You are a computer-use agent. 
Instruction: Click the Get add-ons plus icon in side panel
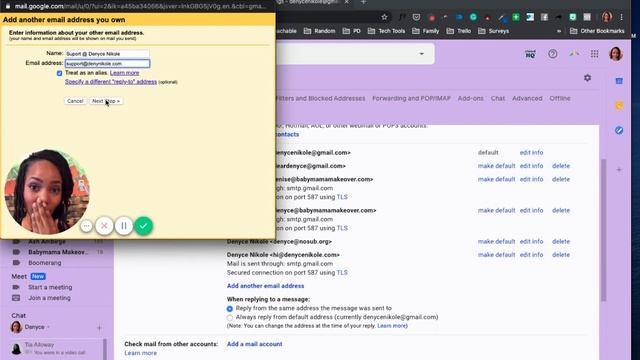(619, 169)
